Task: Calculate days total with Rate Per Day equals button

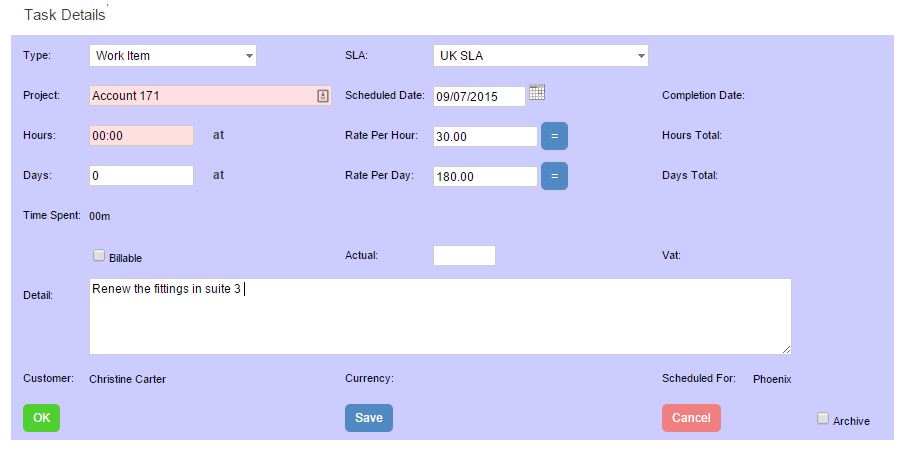Action: tap(554, 176)
